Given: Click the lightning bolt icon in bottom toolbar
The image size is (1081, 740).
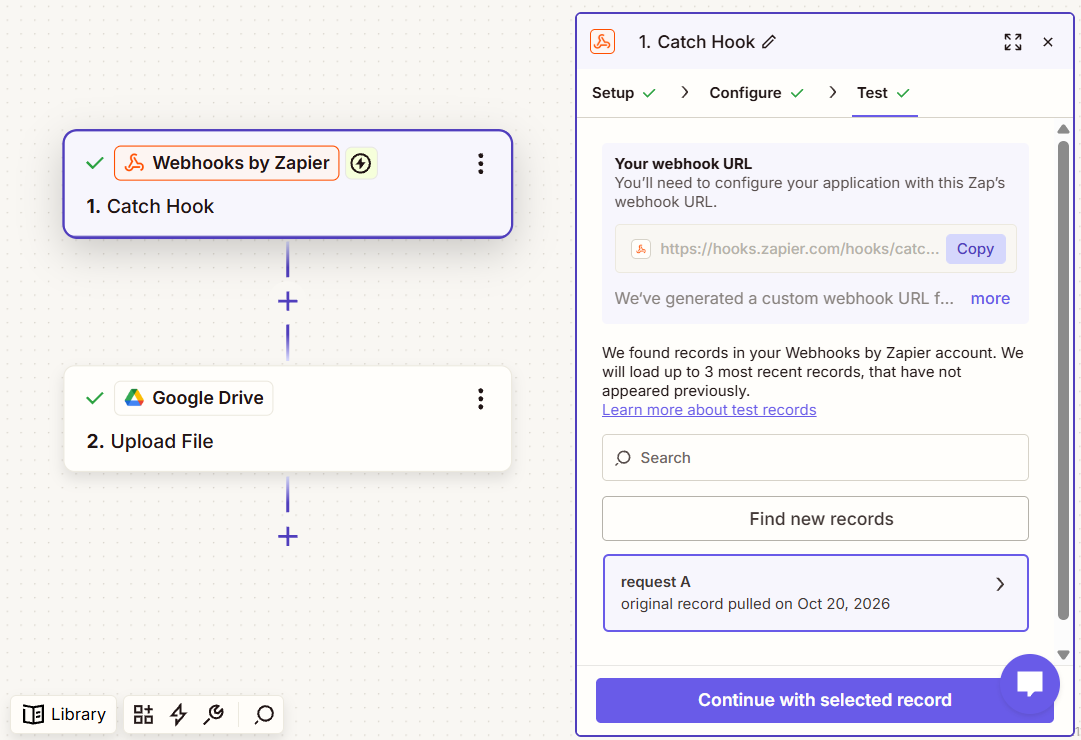Looking at the screenshot, I should point(179,714).
